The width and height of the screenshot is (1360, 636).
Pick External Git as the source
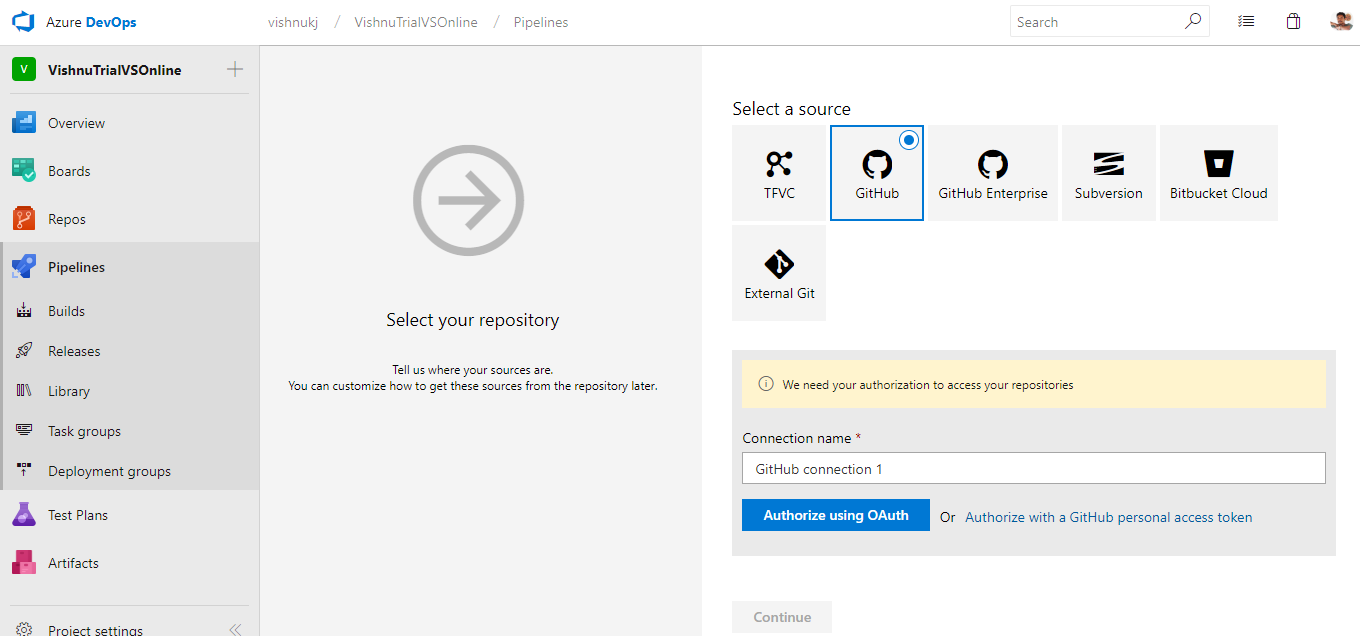click(x=779, y=273)
